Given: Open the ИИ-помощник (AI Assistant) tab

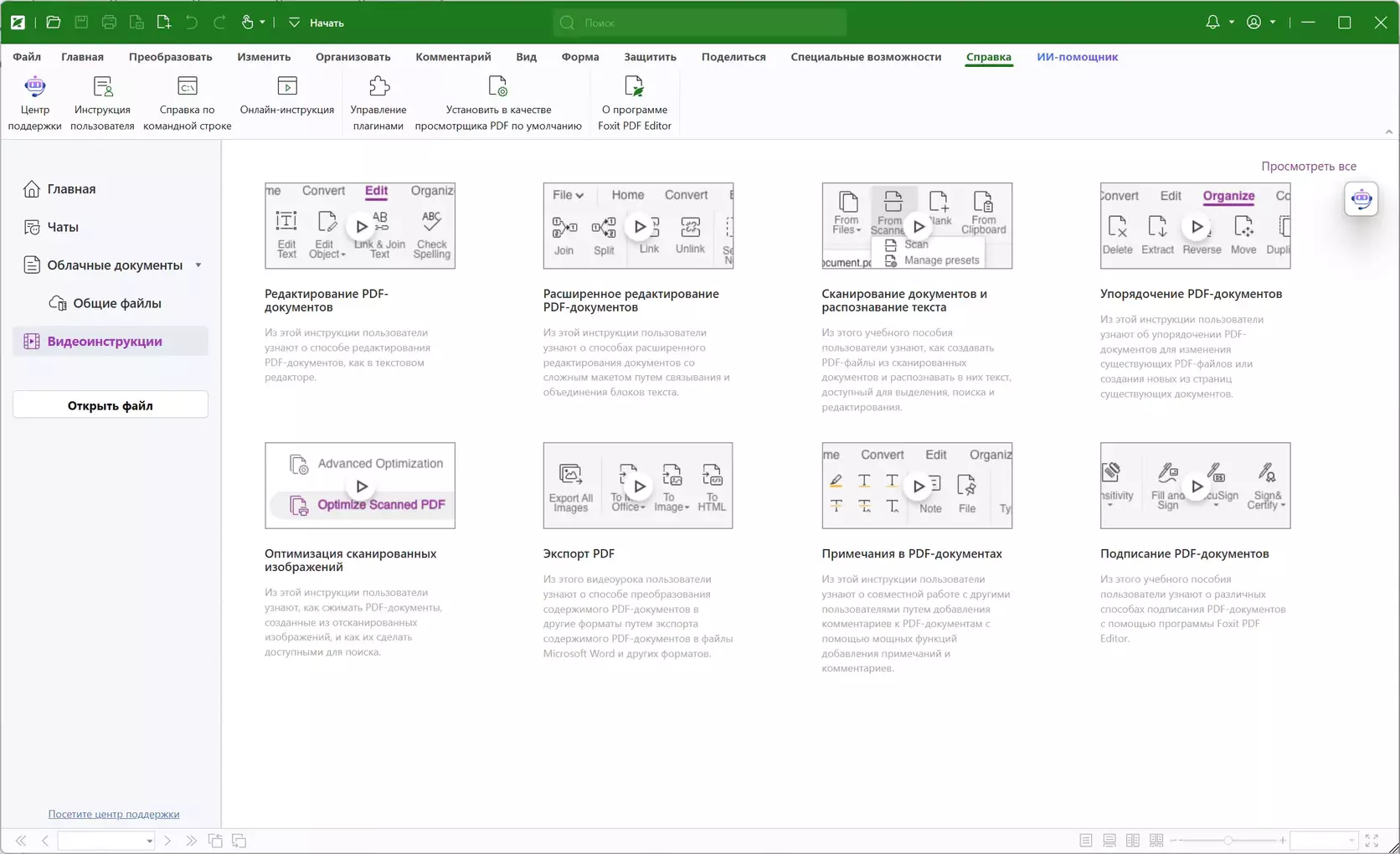Looking at the screenshot, I should (1077, 57).
